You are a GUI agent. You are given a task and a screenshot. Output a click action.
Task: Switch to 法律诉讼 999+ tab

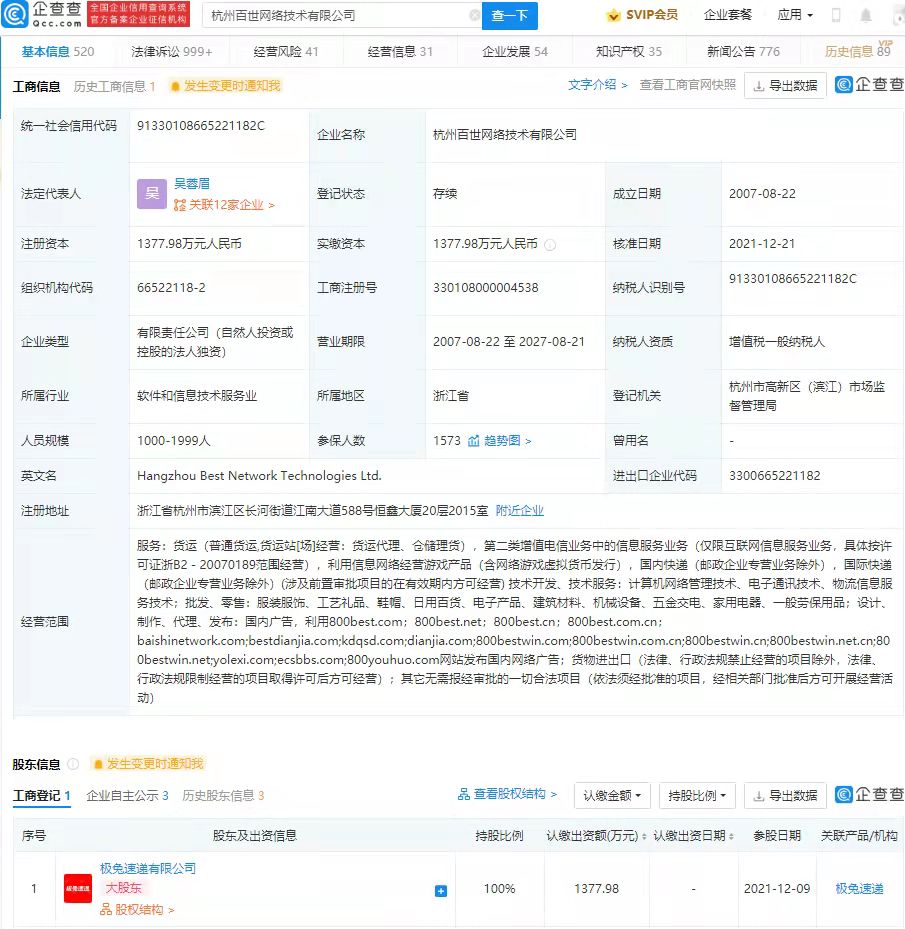[172, 52]
